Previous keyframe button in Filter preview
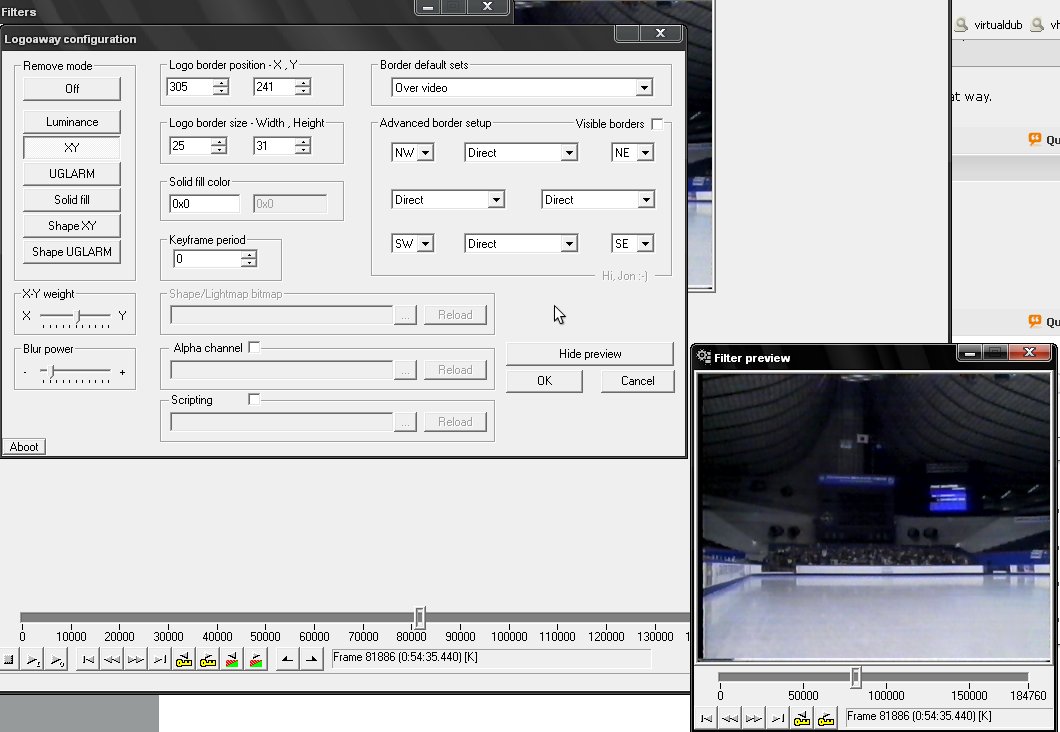The height and width of the screenshot is (732, 1060). (x=802, y=718)
